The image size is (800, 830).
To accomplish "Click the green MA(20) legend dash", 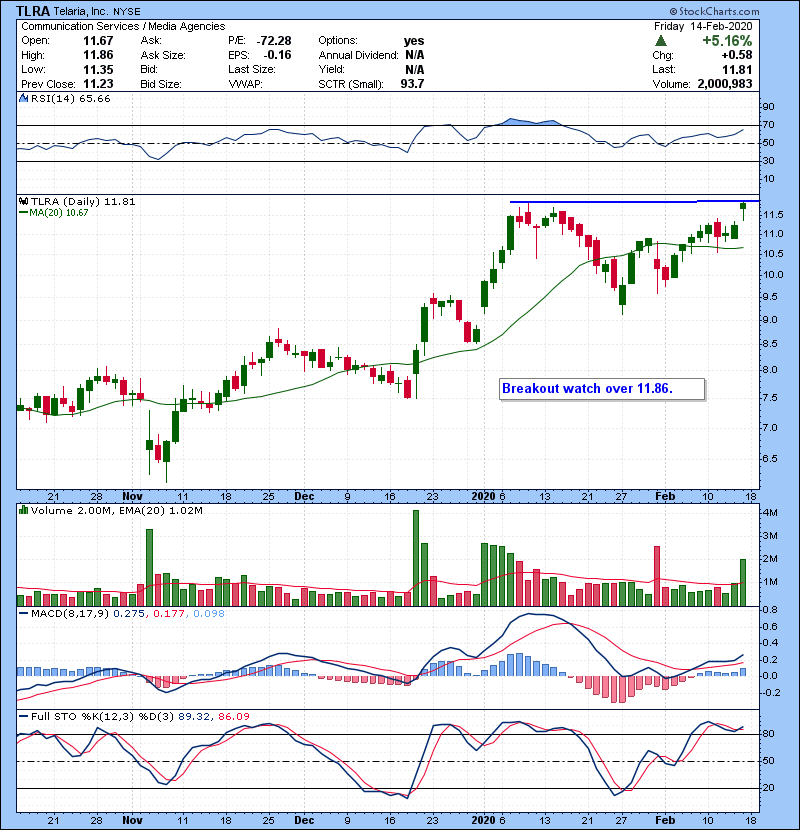I will point(23,213).
